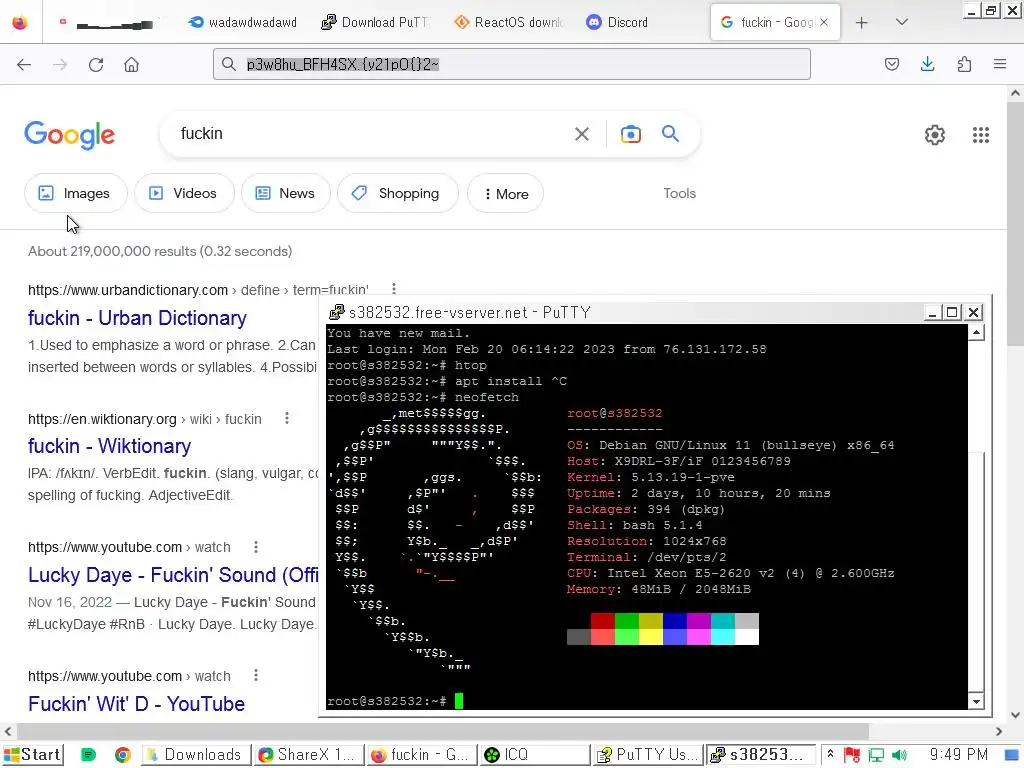The width and height of the screenshot is (1024, 768).
Task: Select the Images search filter
Action: tap(75, 193)
